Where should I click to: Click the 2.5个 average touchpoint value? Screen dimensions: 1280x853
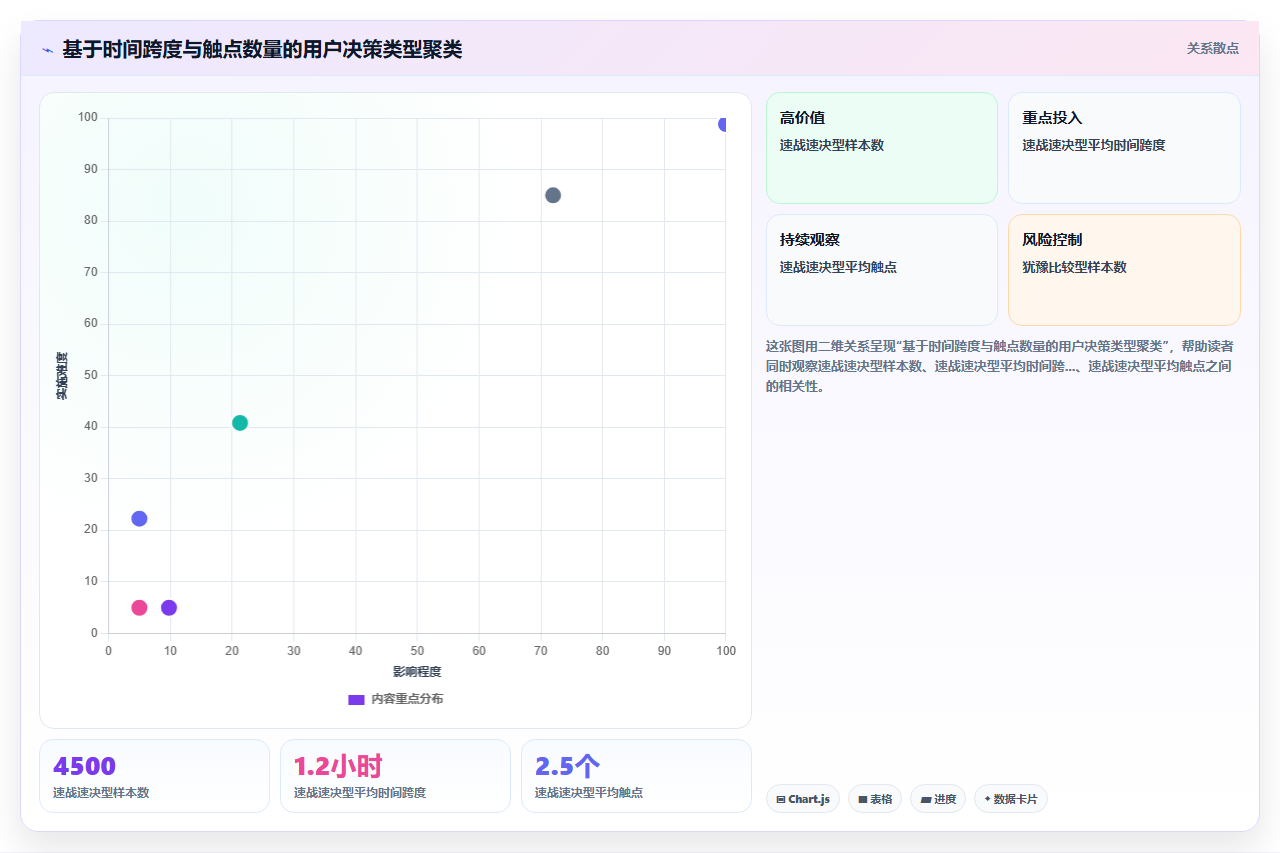567,767
